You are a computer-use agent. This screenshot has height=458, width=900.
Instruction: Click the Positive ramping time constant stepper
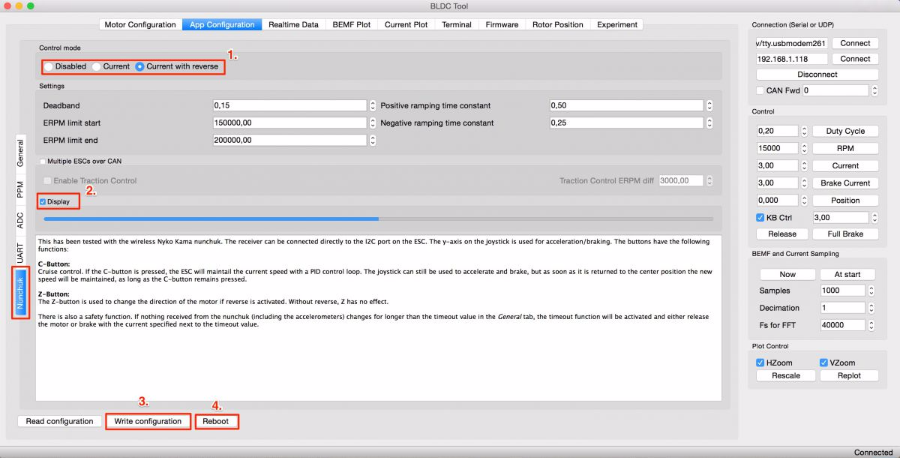coord(709,105)
